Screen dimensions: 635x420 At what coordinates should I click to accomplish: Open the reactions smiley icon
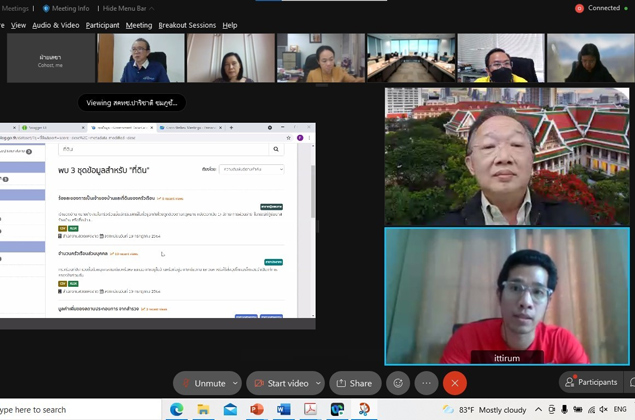point(398,383)
